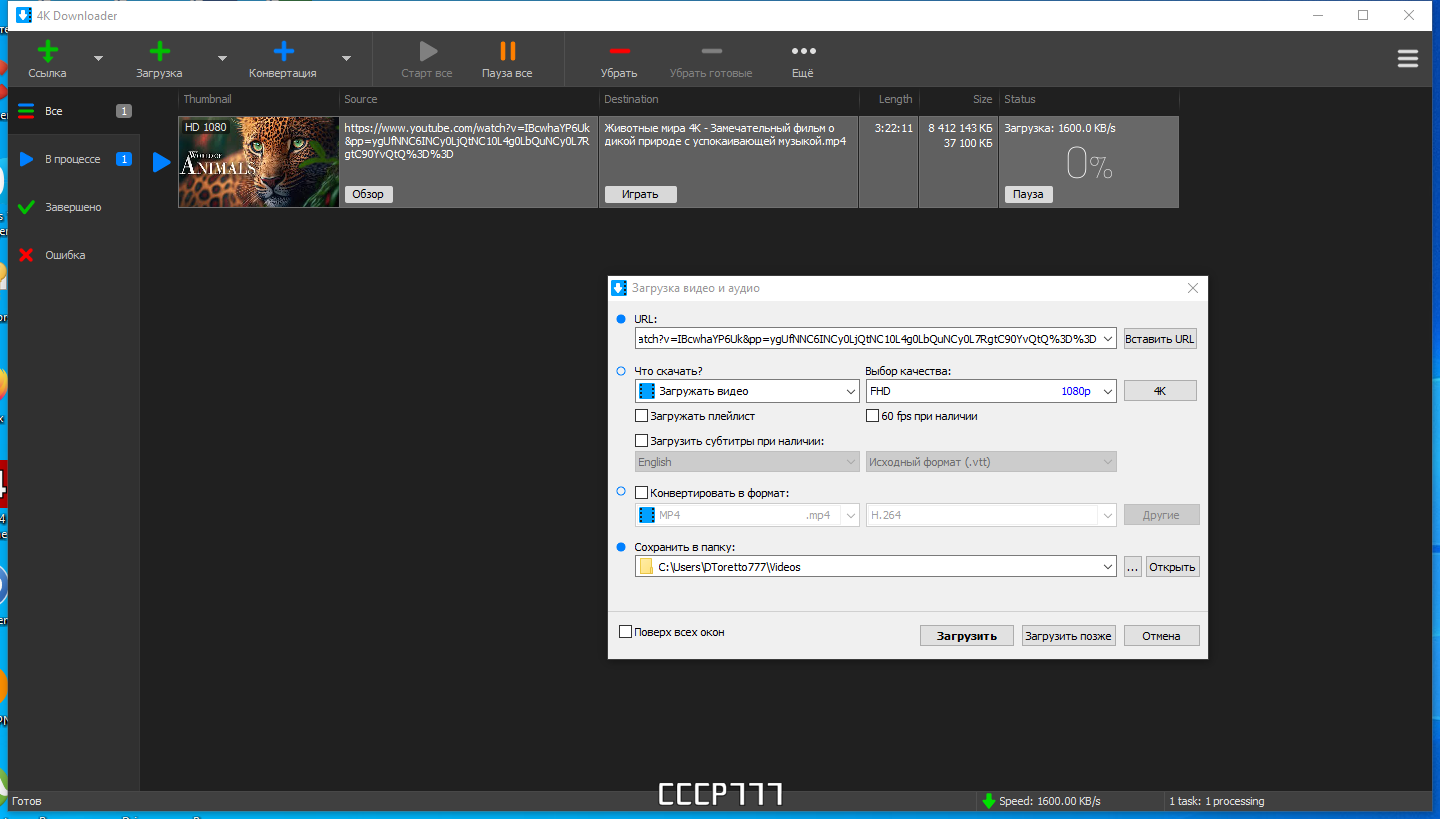Click the green Загрузка plus icon
1440x819 pixels.
click(x=159, y=51)
